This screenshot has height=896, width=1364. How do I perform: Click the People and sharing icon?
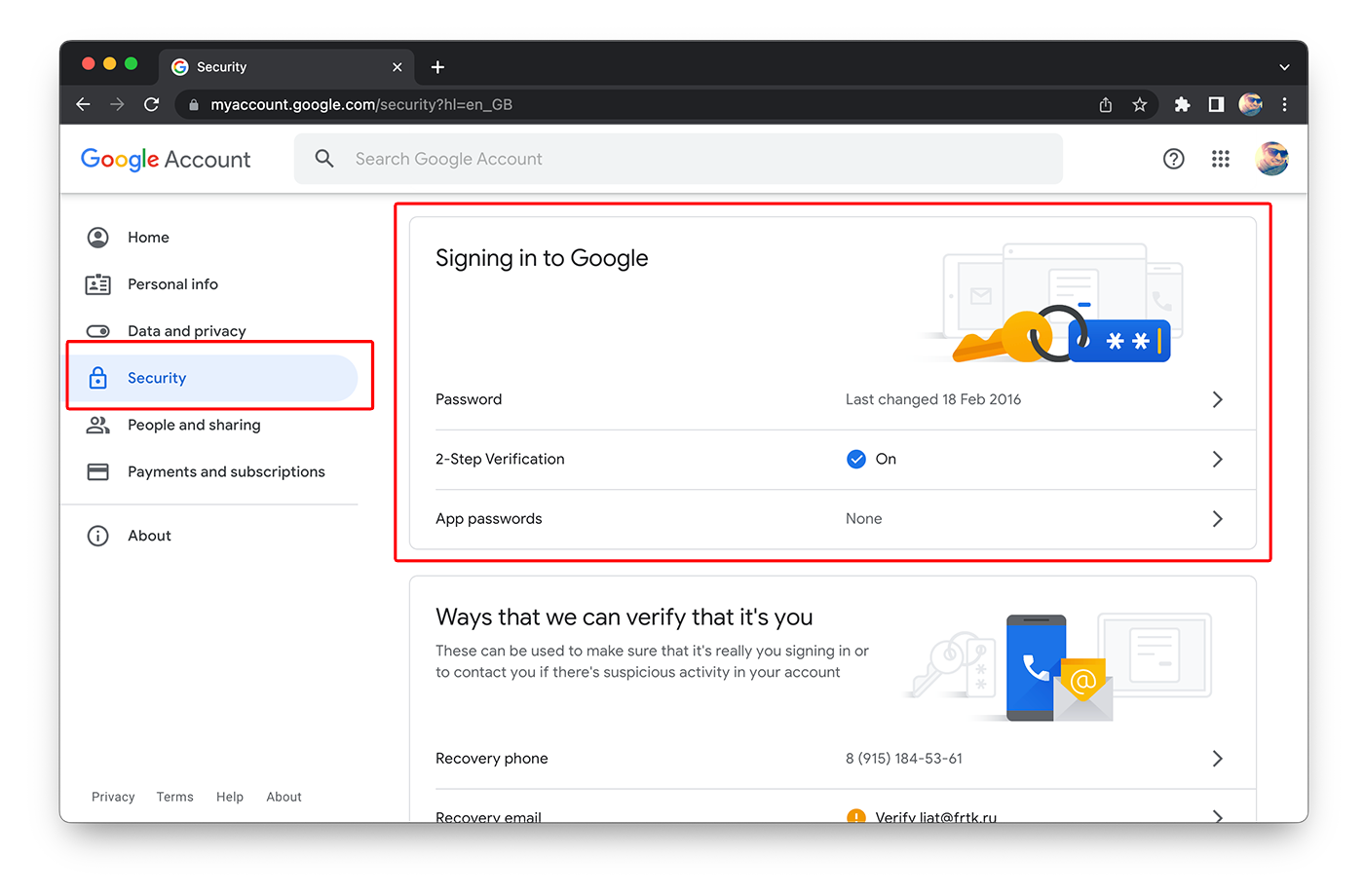tap(98, 425)
